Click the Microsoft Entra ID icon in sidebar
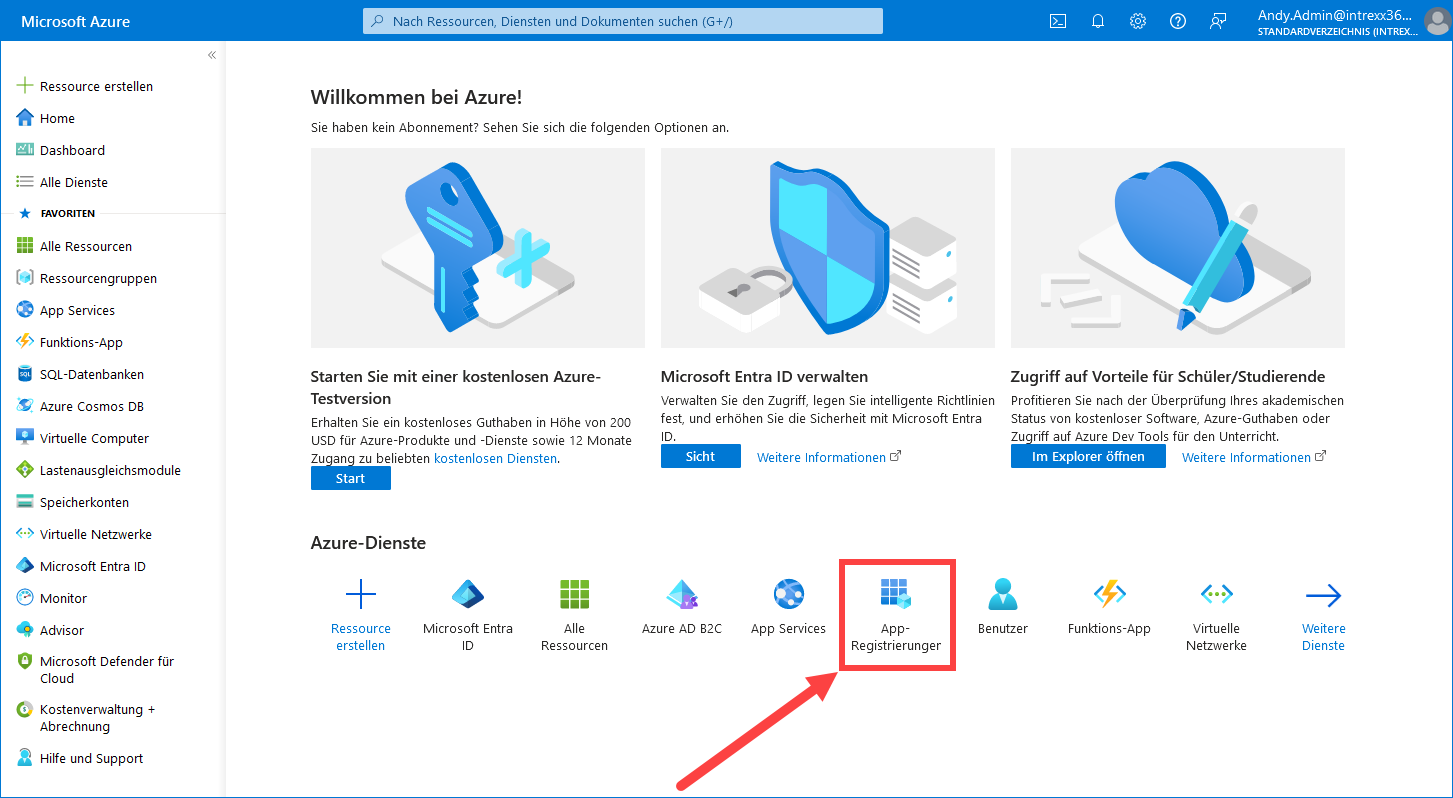This screenshot has height=798, width=1453. click(25, 566)
